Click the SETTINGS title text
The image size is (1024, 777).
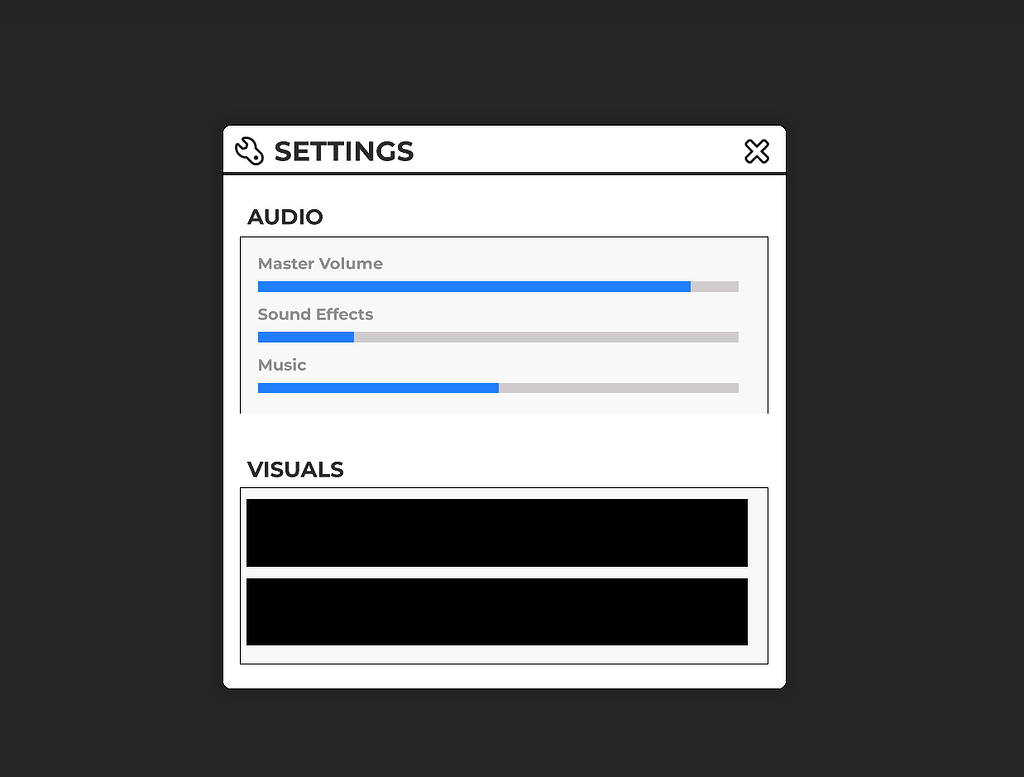click(344, 151)
